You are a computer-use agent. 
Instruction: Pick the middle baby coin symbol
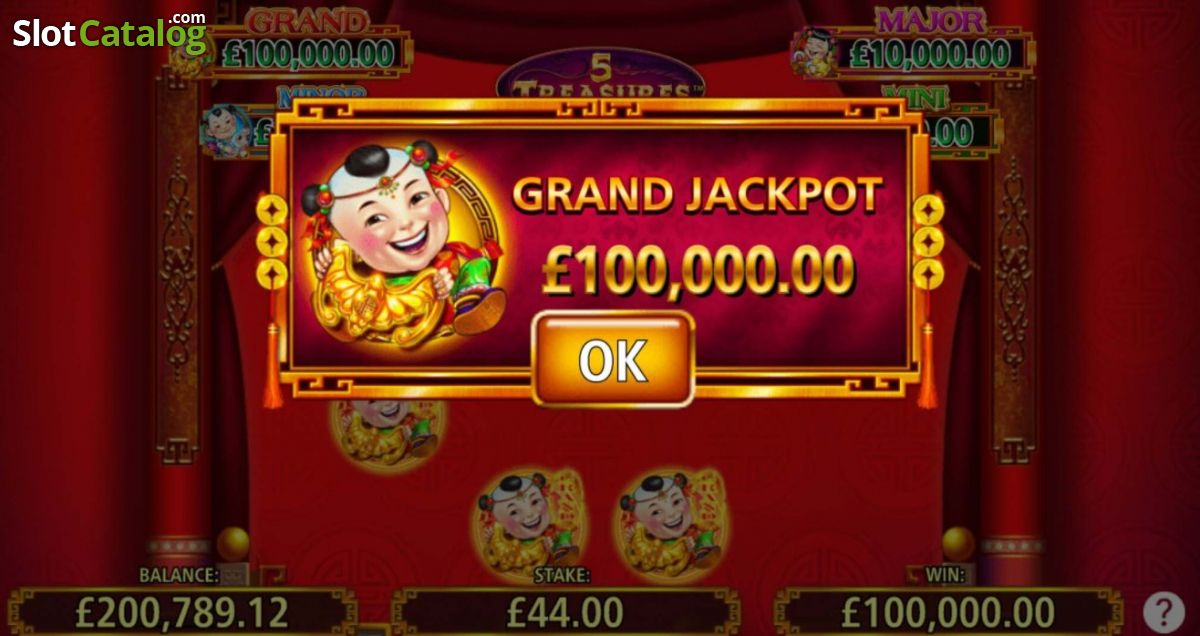pyautogui.click(x=530, y=523)
